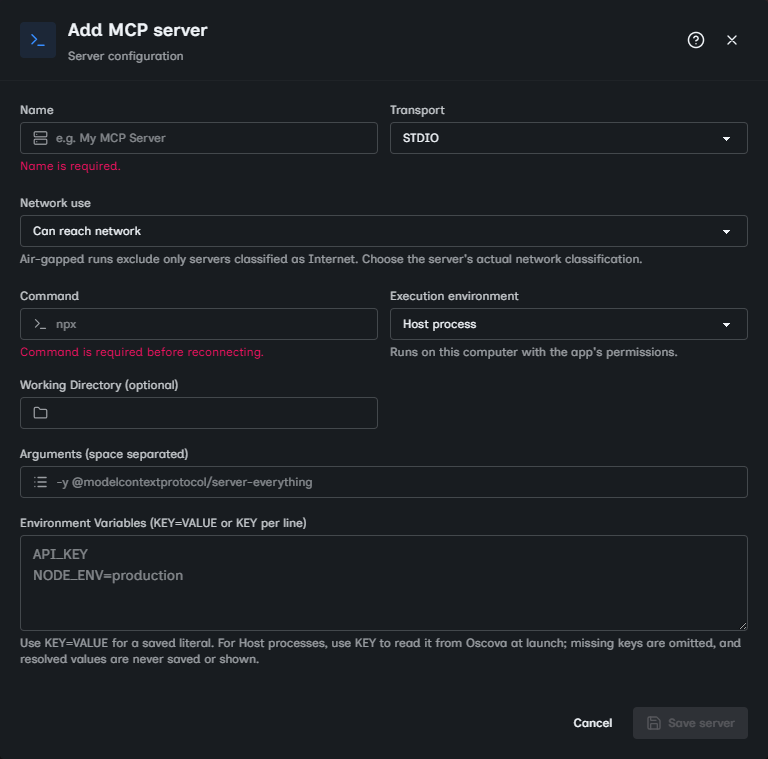
Task: Expand the Can reach network arrow
Action: [726, 232]
